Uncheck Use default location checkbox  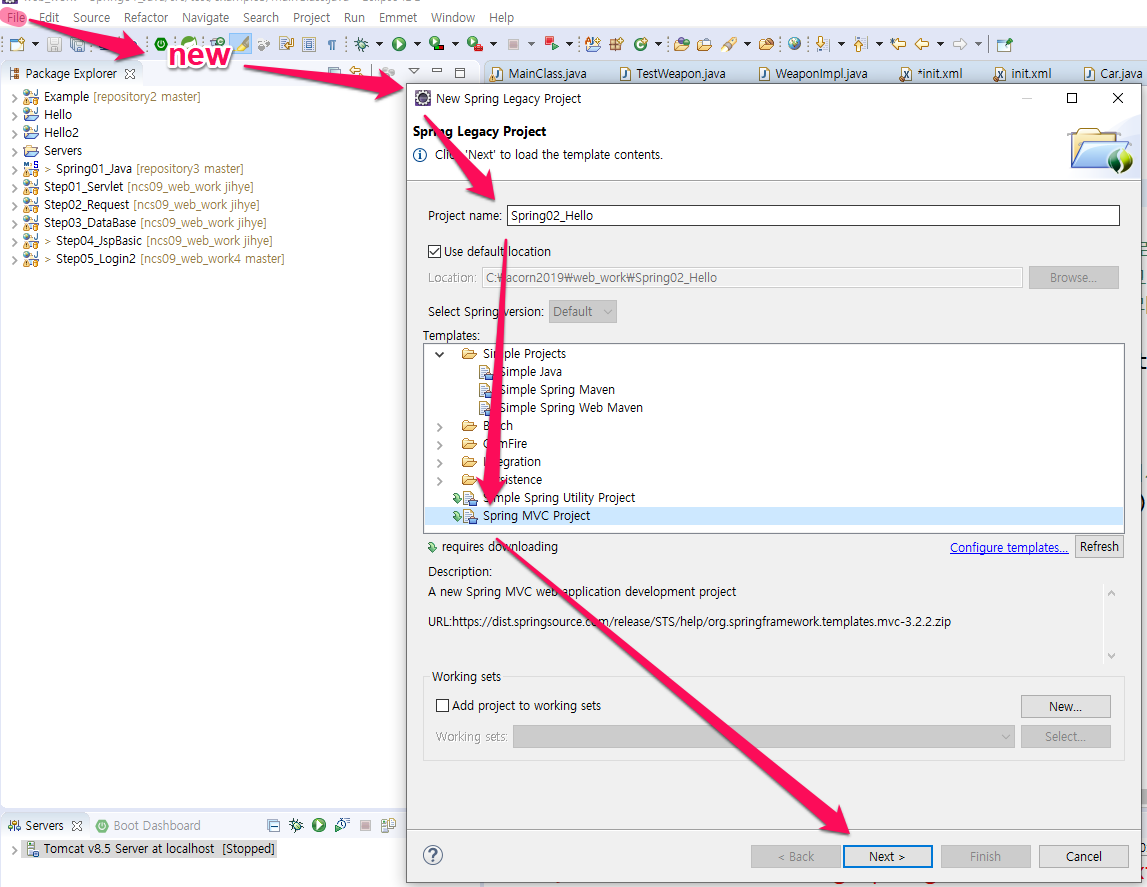click(x=435, y=252)
